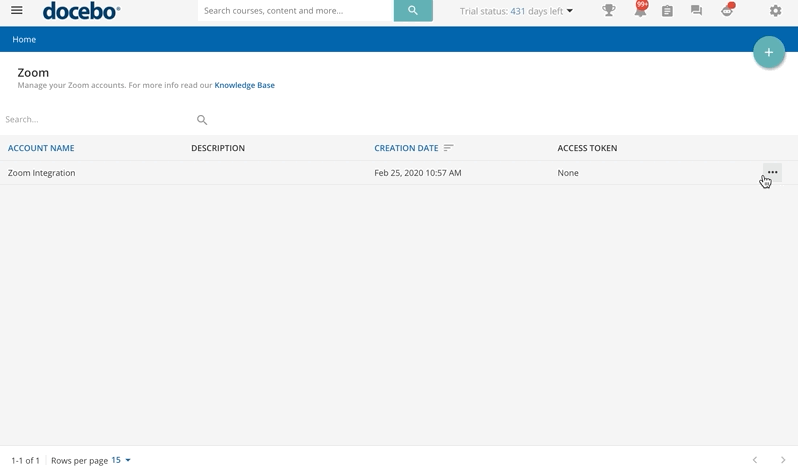Toggle the Creation Date sort icon
798x470 pixels.
(448, 148)
